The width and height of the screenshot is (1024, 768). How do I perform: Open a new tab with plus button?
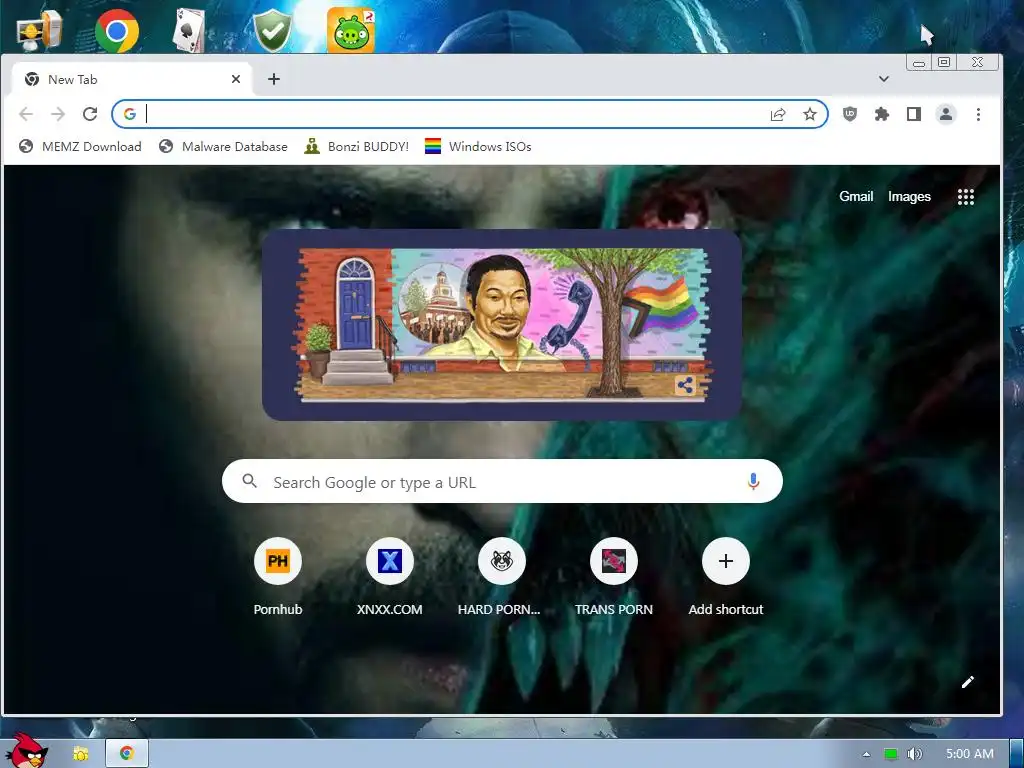tap(274, 79)
